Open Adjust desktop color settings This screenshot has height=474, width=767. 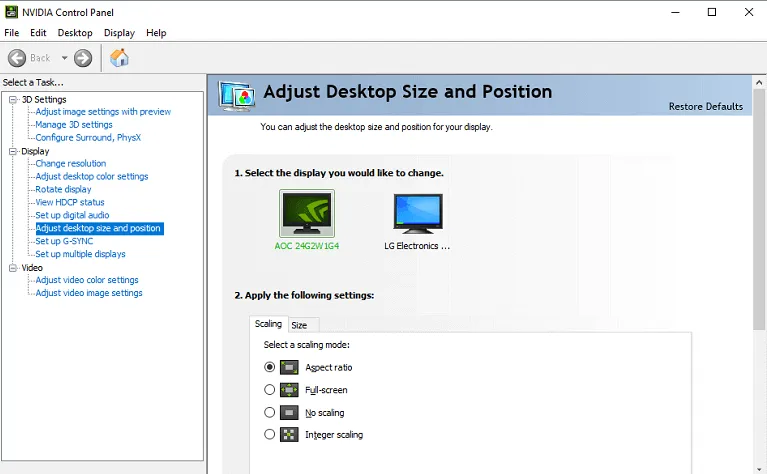coord(92,176)
